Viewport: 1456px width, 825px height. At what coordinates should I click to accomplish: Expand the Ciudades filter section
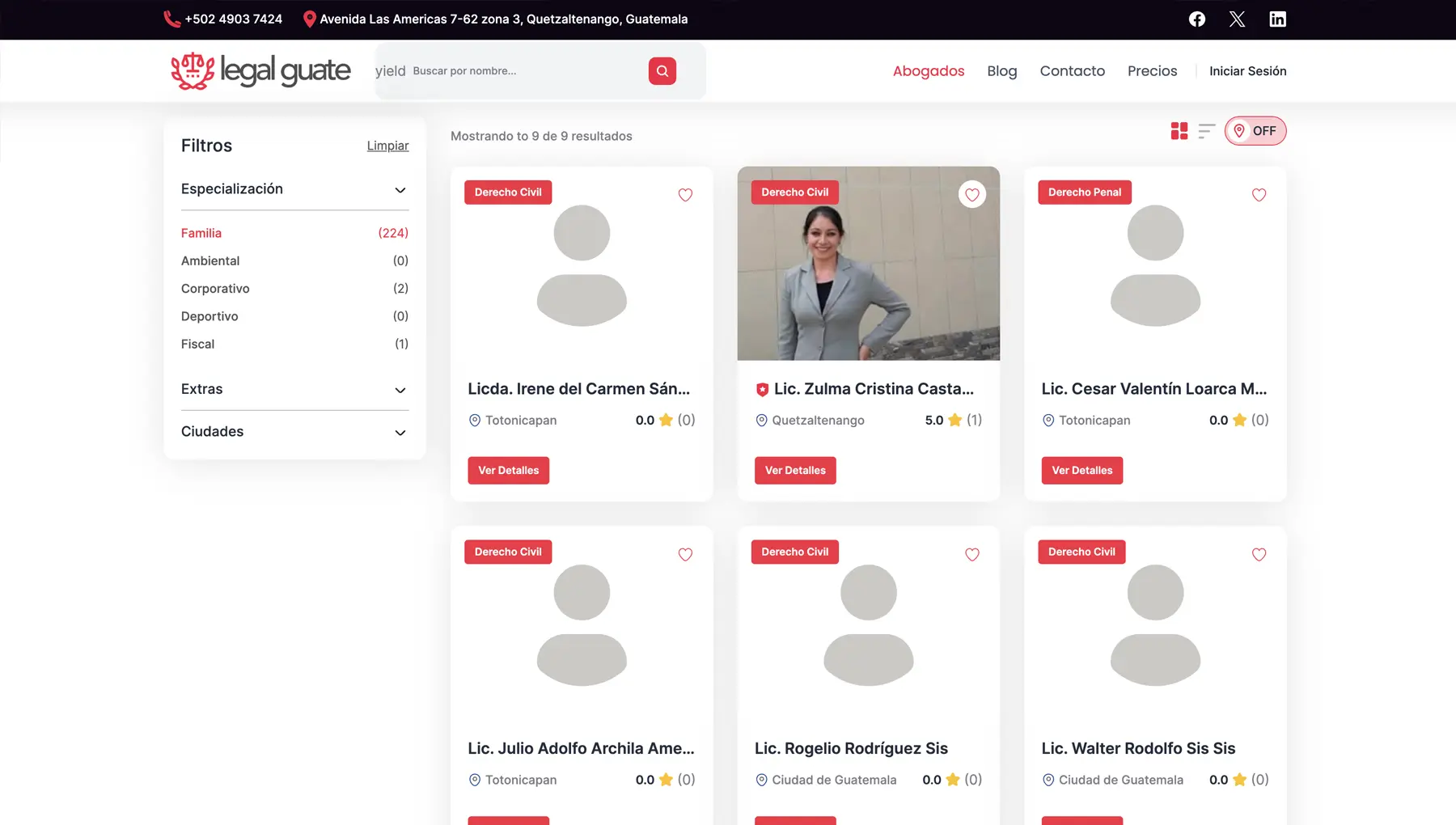pyautogui.click(x=400, y=433)
